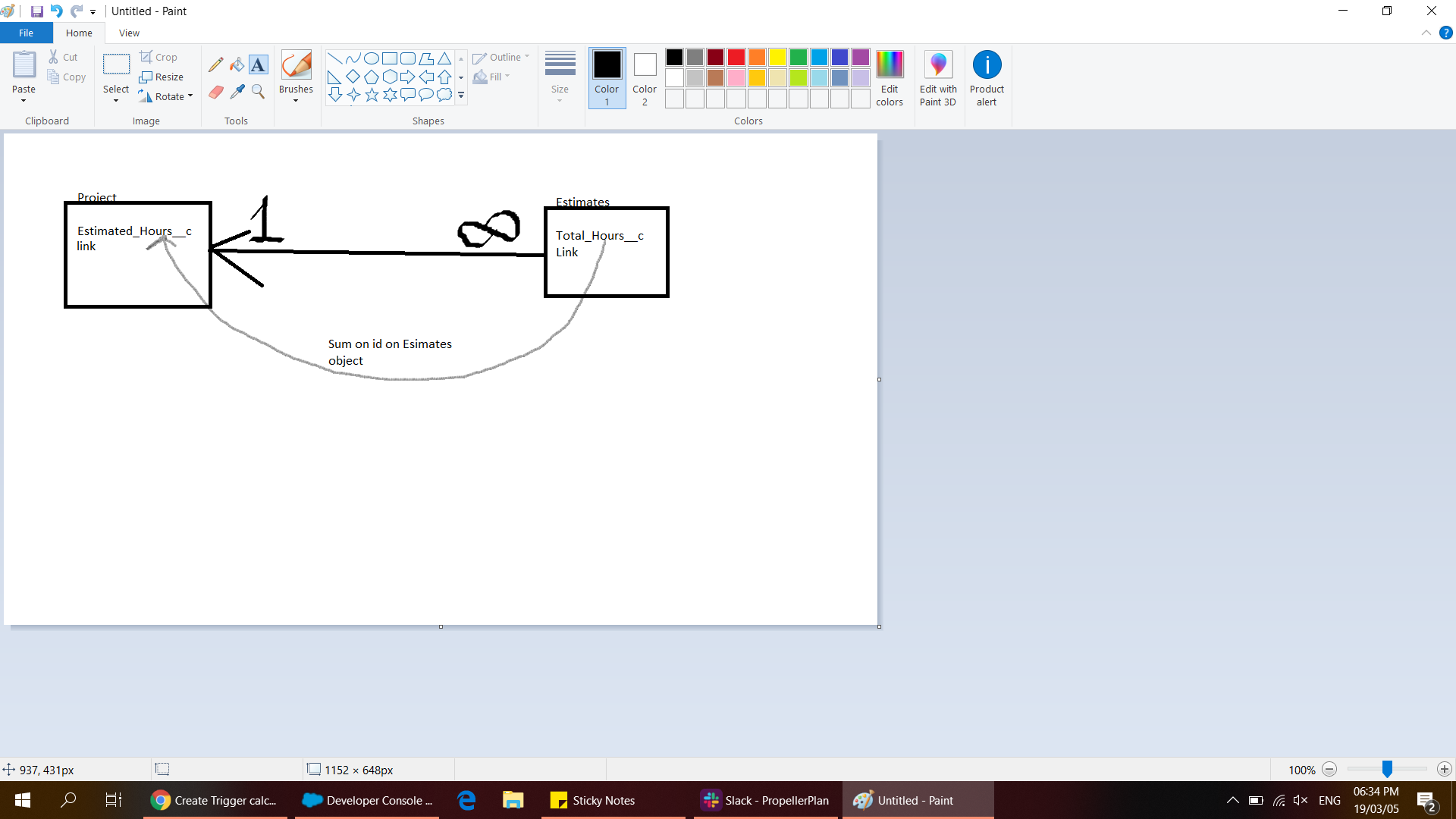Image resolution: width=1456 pixels, height=819 pixels.
Task: Open Edit with Paint 3D
Action: (x=937, y=79)
